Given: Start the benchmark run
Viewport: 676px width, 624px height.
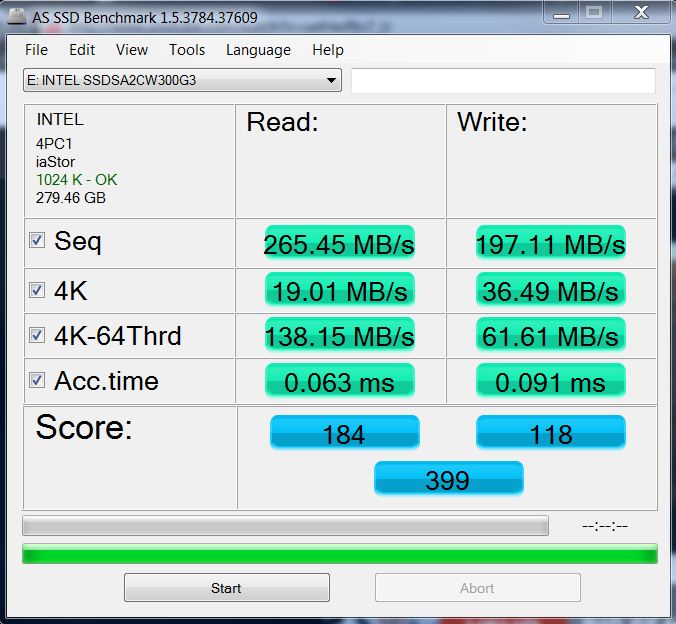Looking at the screenshot, I should tap(227, 587).
